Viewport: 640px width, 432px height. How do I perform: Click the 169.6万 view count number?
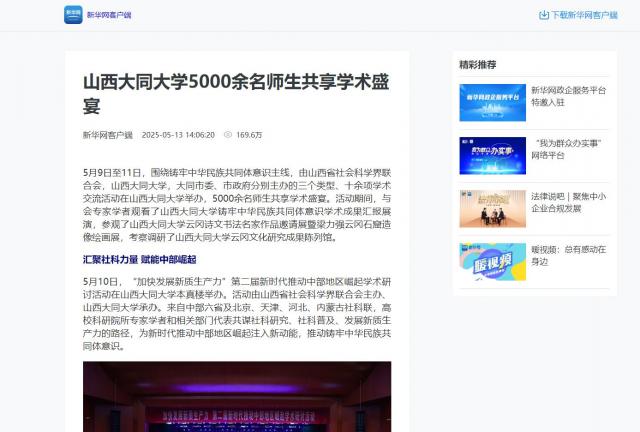tap(249, 134)
